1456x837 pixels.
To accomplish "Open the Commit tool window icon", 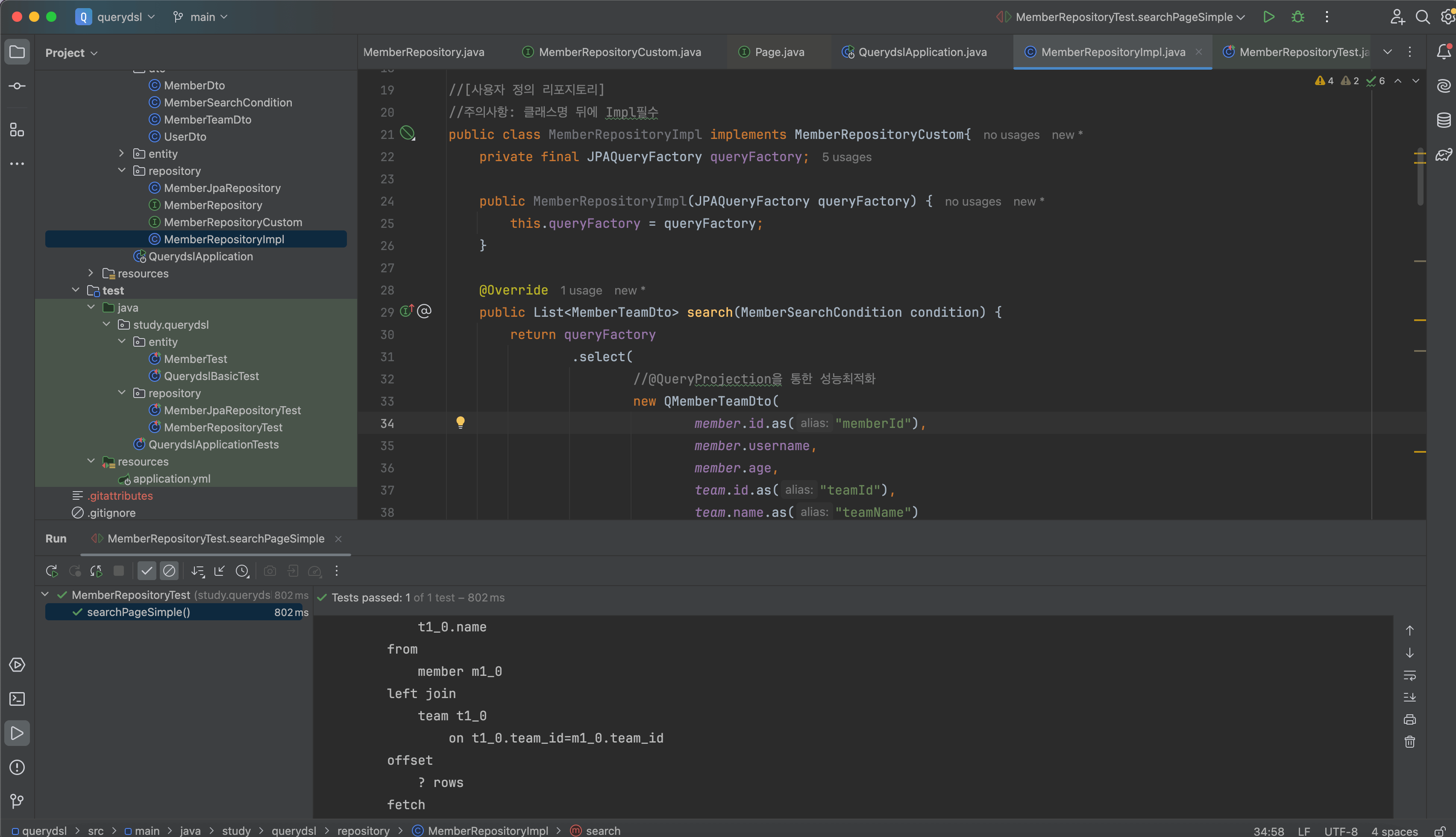I will [17, 86].
